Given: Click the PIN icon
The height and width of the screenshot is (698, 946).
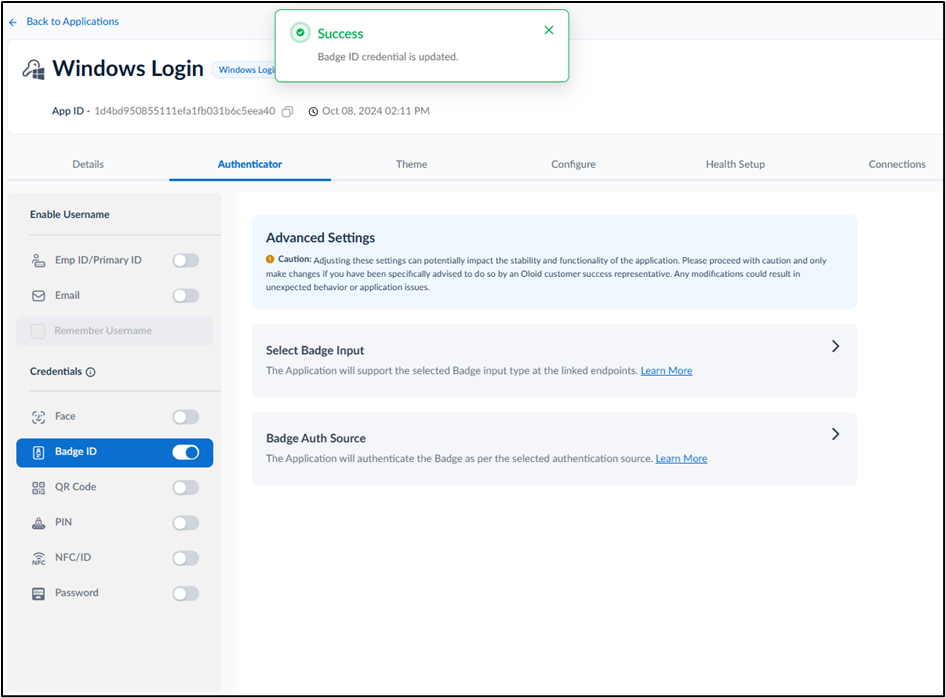Looking at the screenshot, I should [x=38, y=523].
